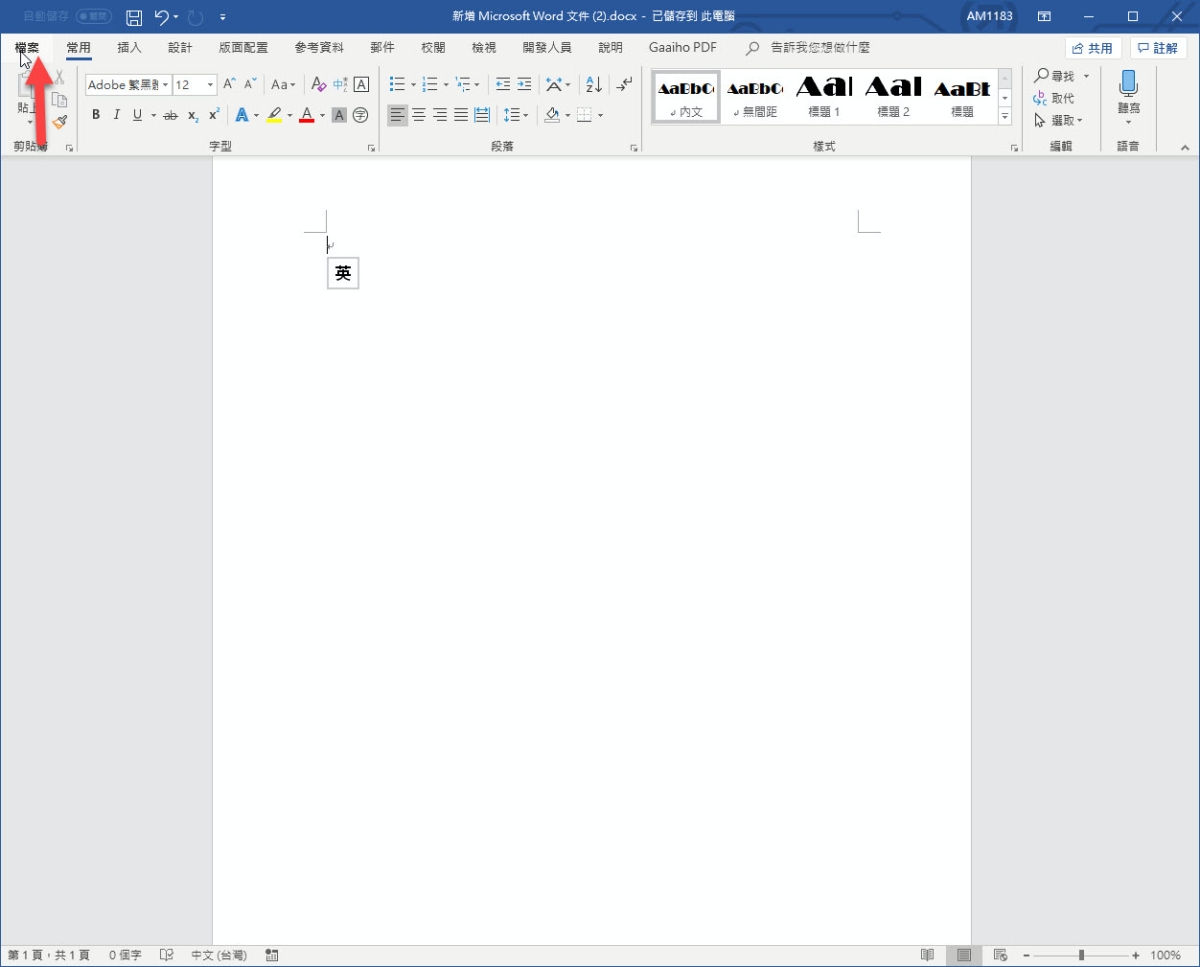Increase font size with the larger A icon
Image resolution: width=1200 pixels, height=967 pixels.
pos(230,85)
